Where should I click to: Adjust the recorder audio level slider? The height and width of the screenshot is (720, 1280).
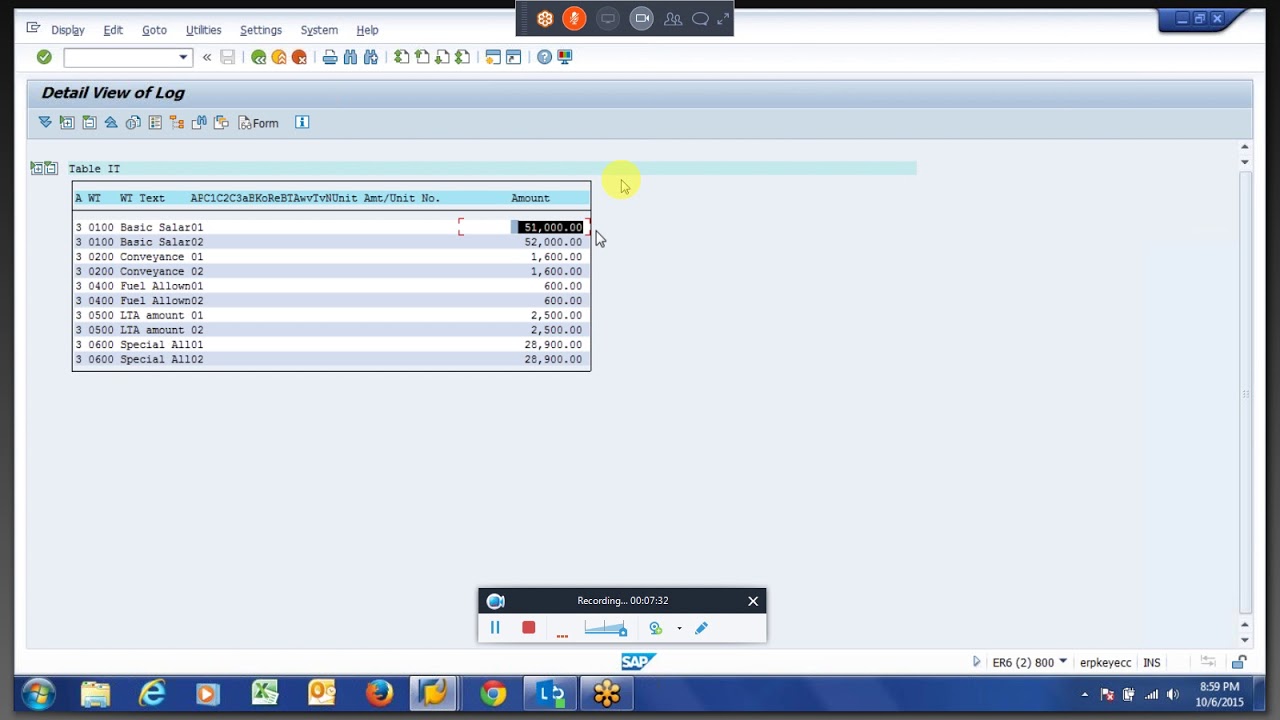pyautogui.click(x=606, y=628)
